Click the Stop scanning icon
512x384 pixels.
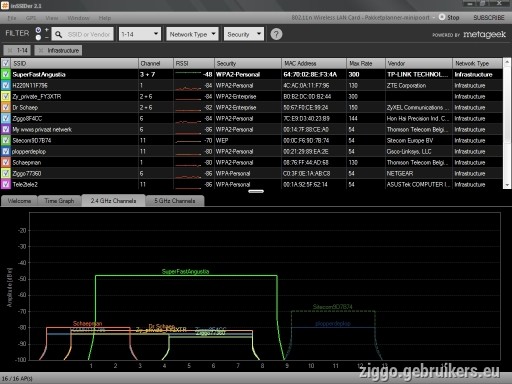442,17
